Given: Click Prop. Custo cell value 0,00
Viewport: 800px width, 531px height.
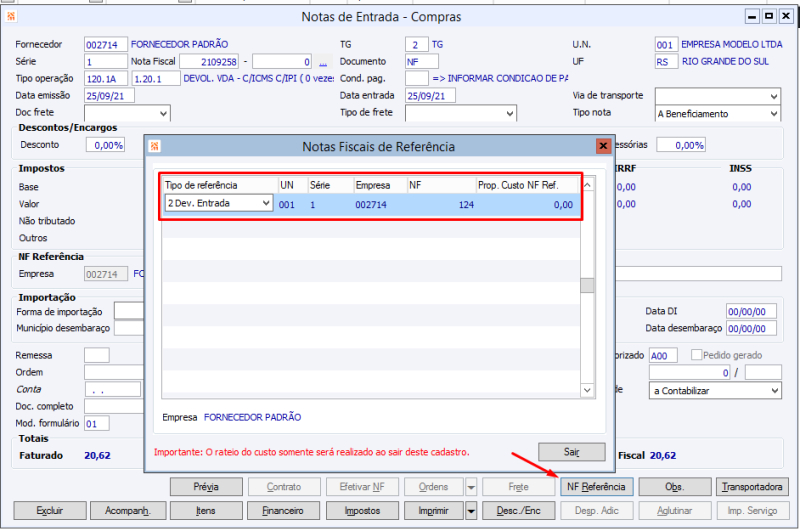Looking at the screenshot, I should tap(563, 205).
